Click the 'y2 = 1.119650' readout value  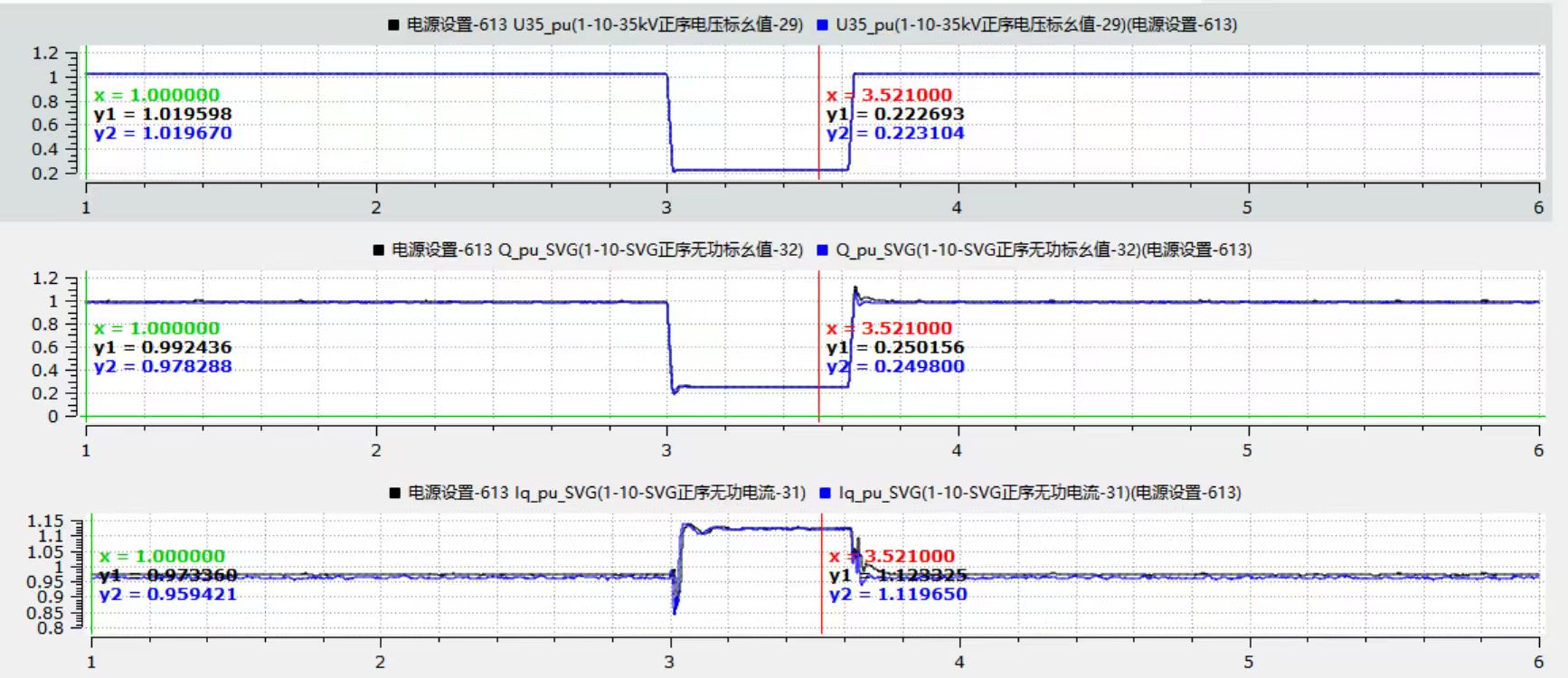coord(897,594)
